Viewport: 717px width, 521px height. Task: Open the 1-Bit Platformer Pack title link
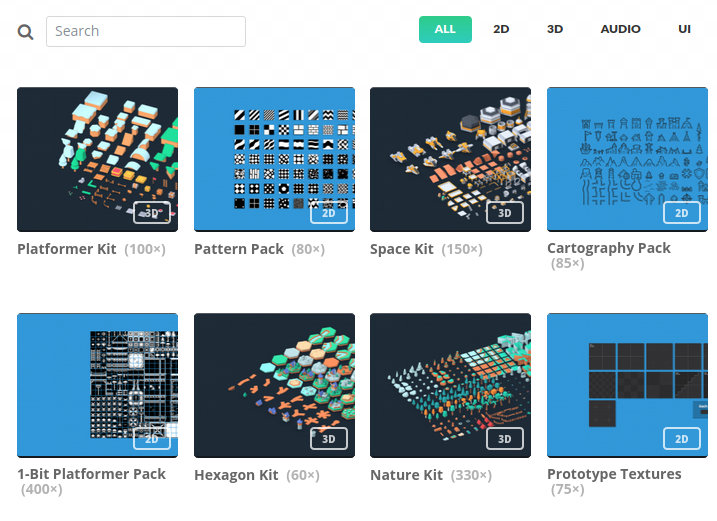pos(91,474)
